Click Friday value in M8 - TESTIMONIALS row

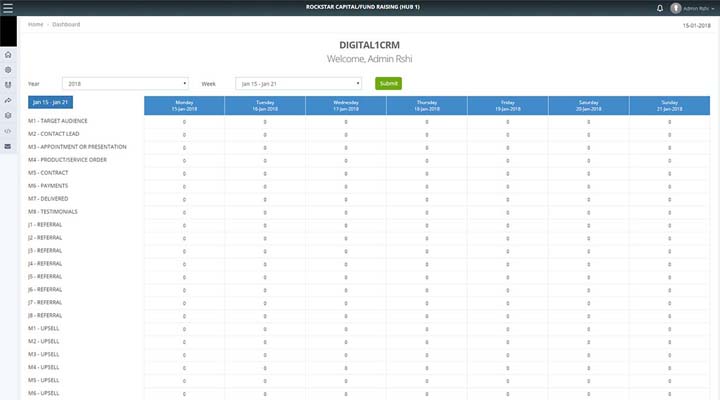pos(507,213)
